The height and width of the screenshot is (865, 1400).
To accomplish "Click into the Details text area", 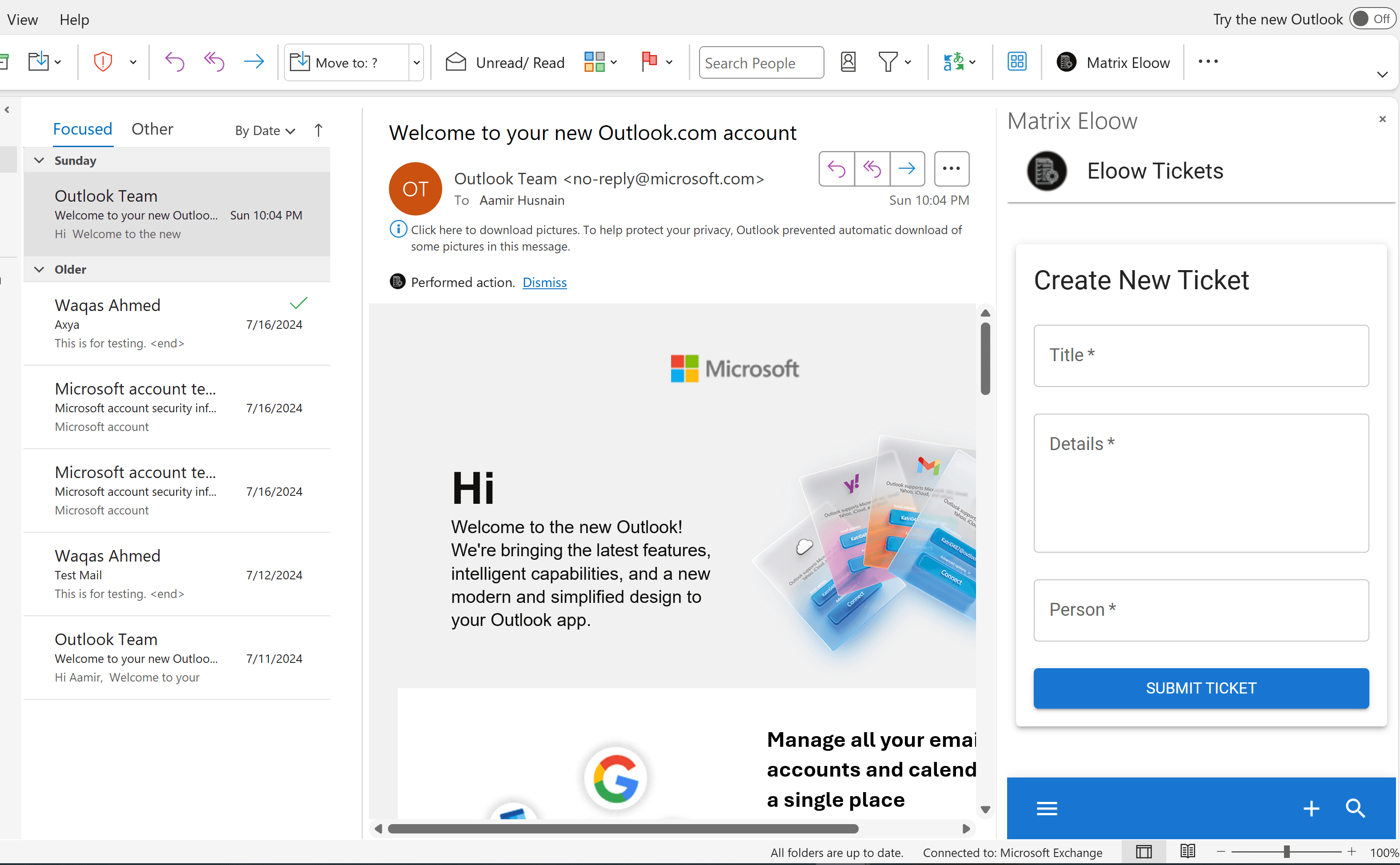I will point(1201,483).
